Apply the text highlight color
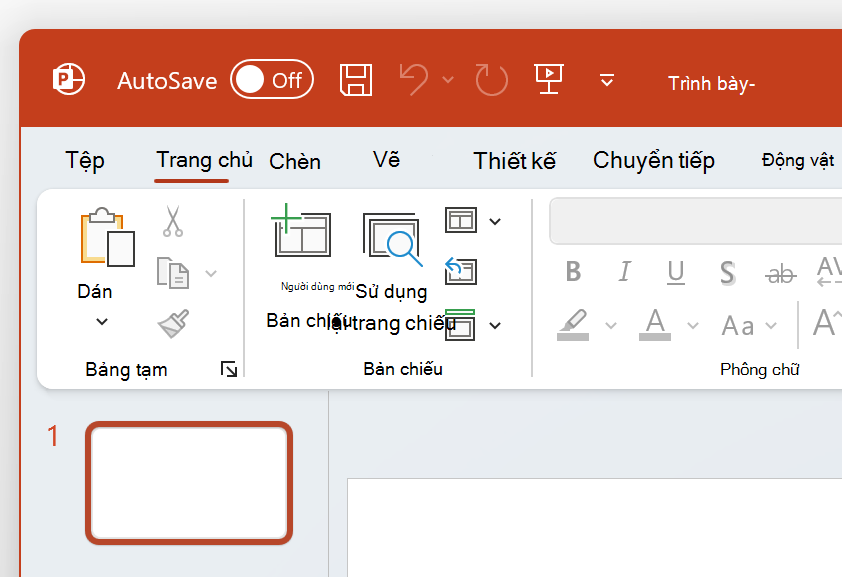842x577 pixels. [573, 325]
